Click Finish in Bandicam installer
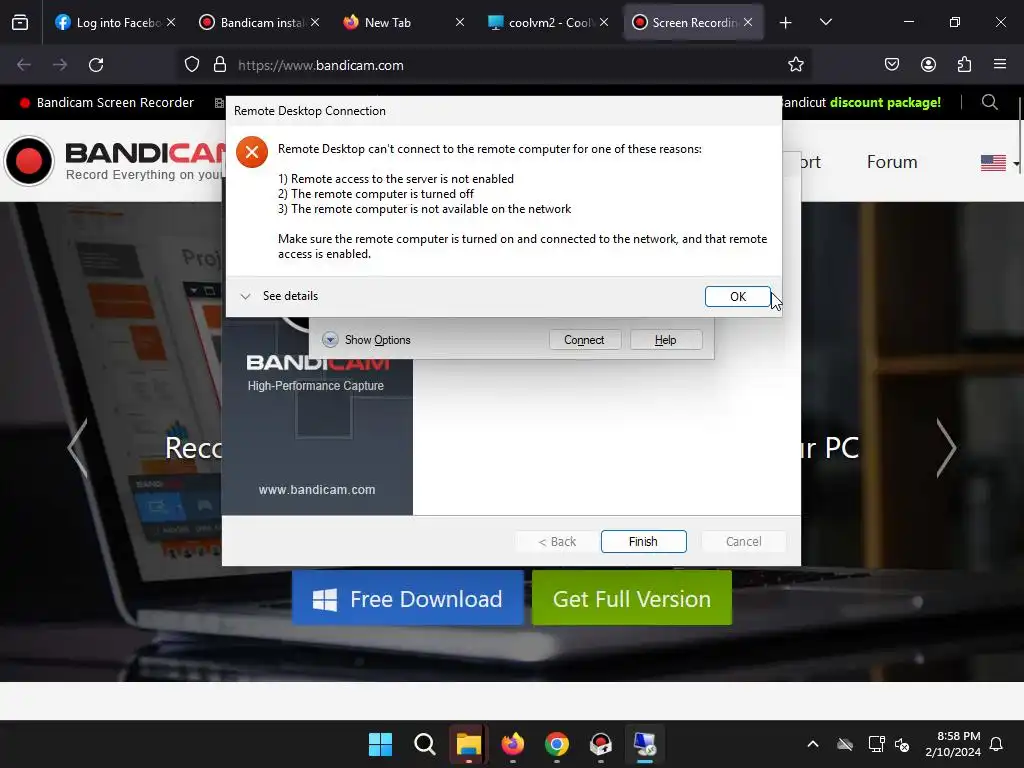Screen dimensions: 1024x768 [643, 541]
